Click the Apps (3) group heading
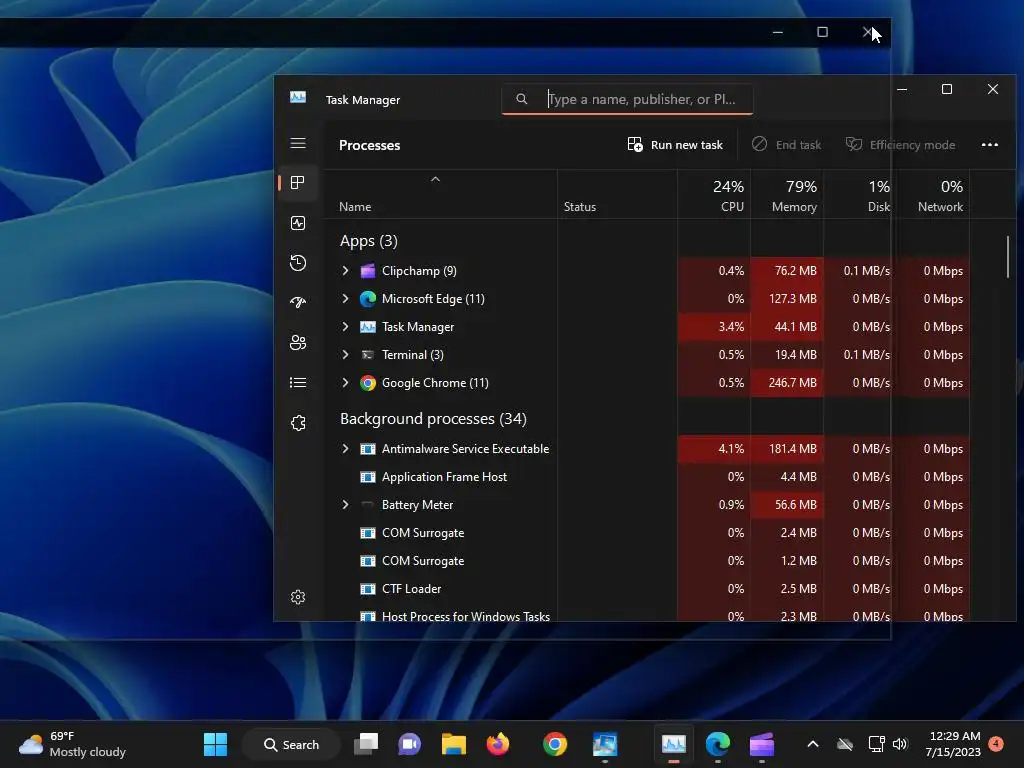 pos(368,241)
